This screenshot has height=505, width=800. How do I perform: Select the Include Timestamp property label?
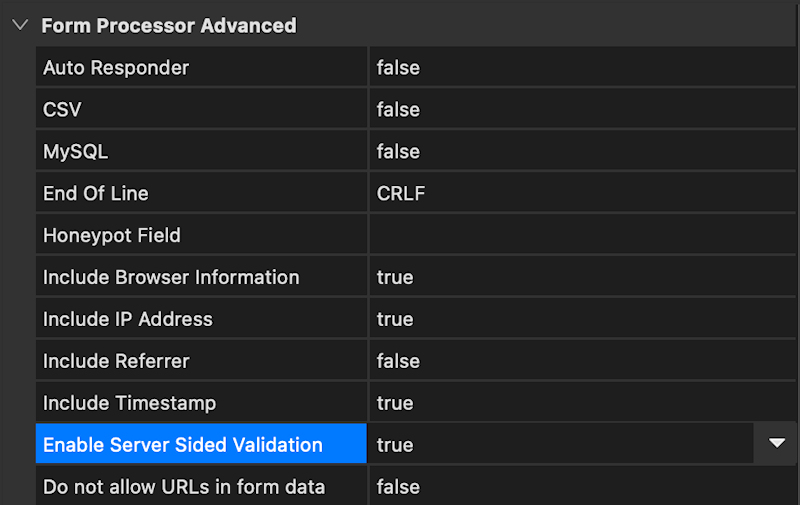[129, 404]
